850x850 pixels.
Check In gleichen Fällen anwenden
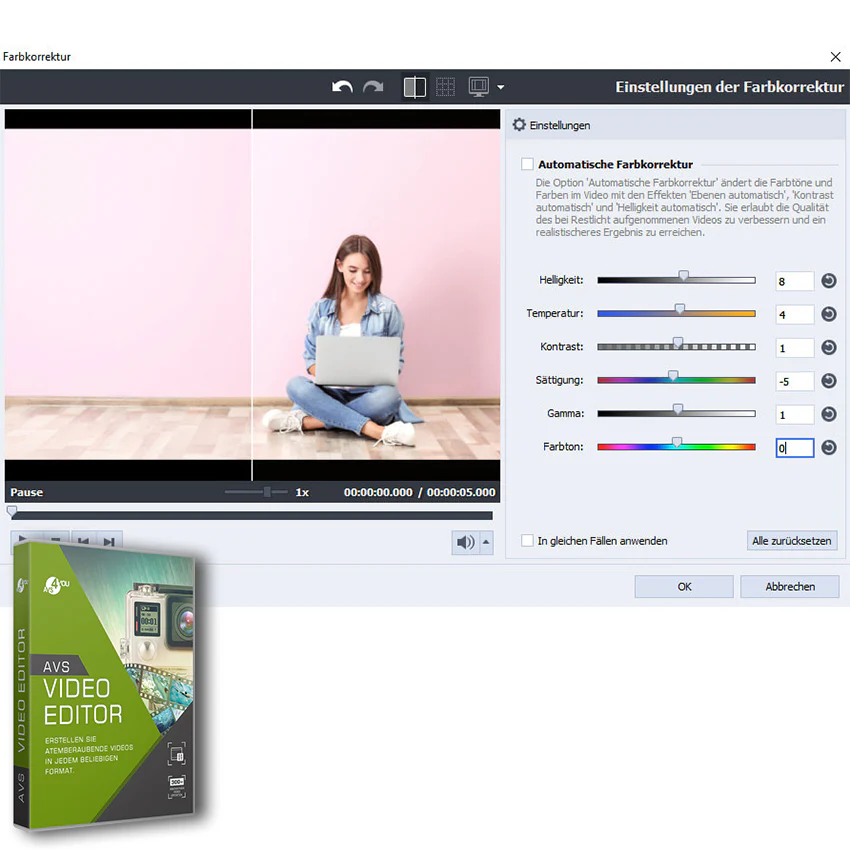pos(527,540)
